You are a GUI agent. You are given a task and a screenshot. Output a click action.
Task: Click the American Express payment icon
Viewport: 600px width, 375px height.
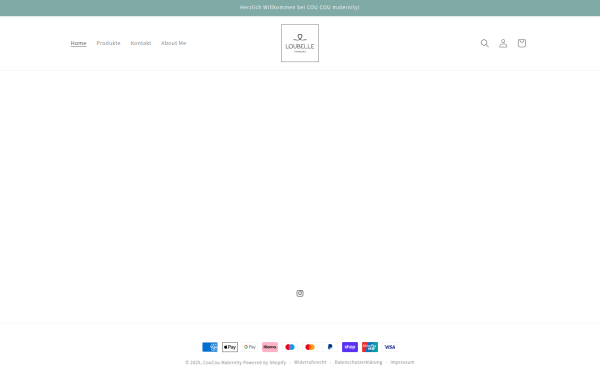click(x=210, y=347)
